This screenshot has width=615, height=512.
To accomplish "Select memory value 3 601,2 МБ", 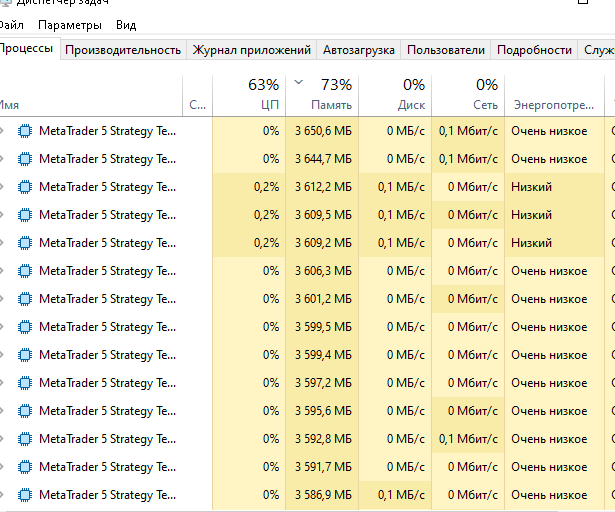I will pyautogui.click(x=324, y=299).
